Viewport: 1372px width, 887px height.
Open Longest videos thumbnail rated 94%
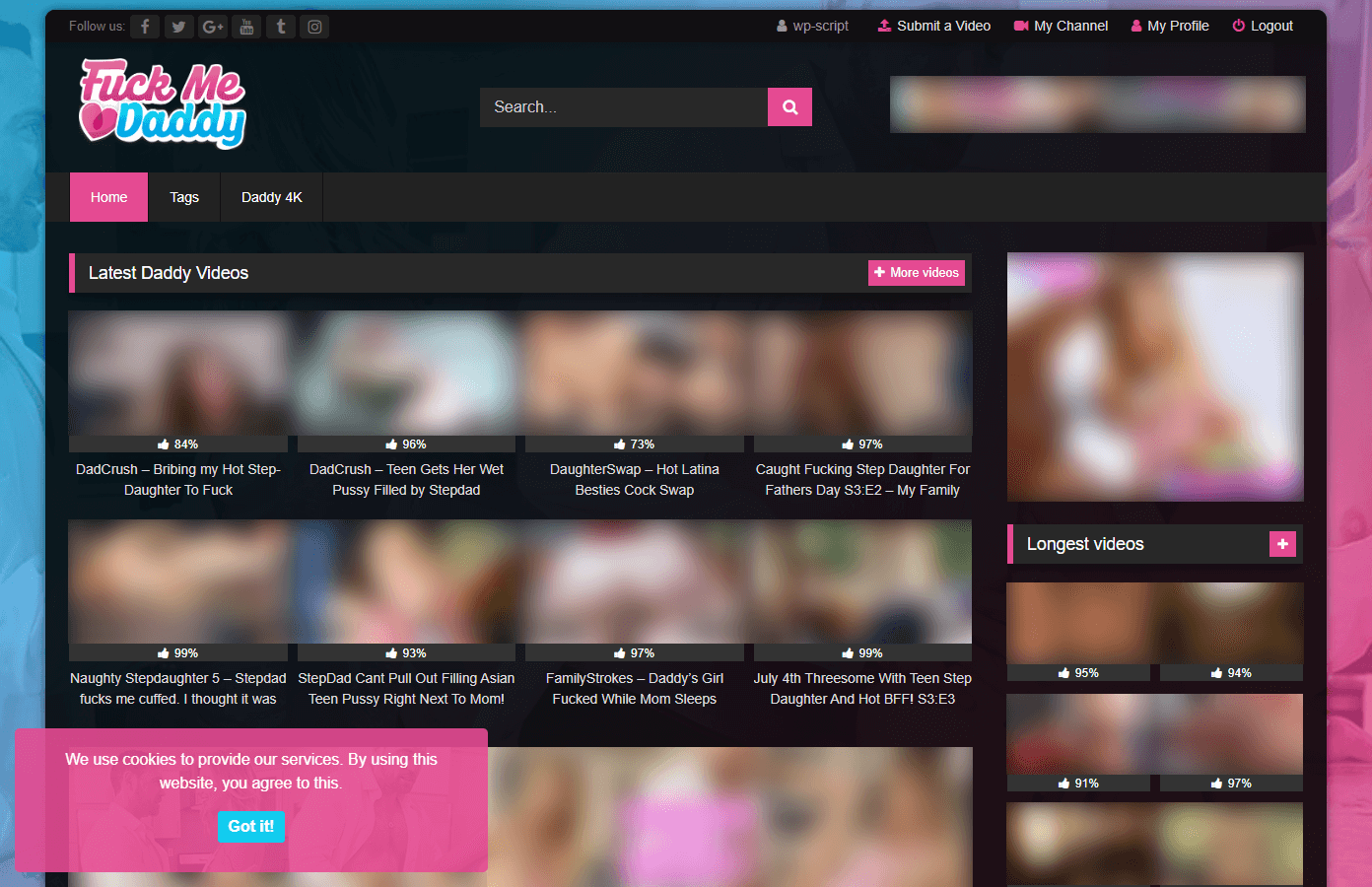pyautogui.click(x=1232, y=623)
